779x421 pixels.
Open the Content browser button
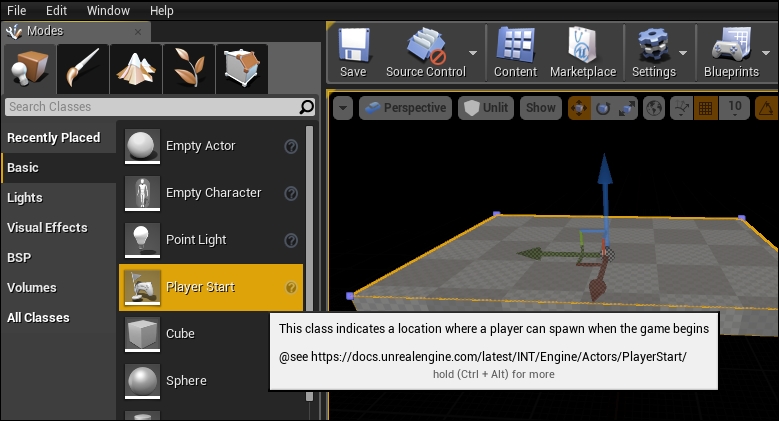[515, 53]
